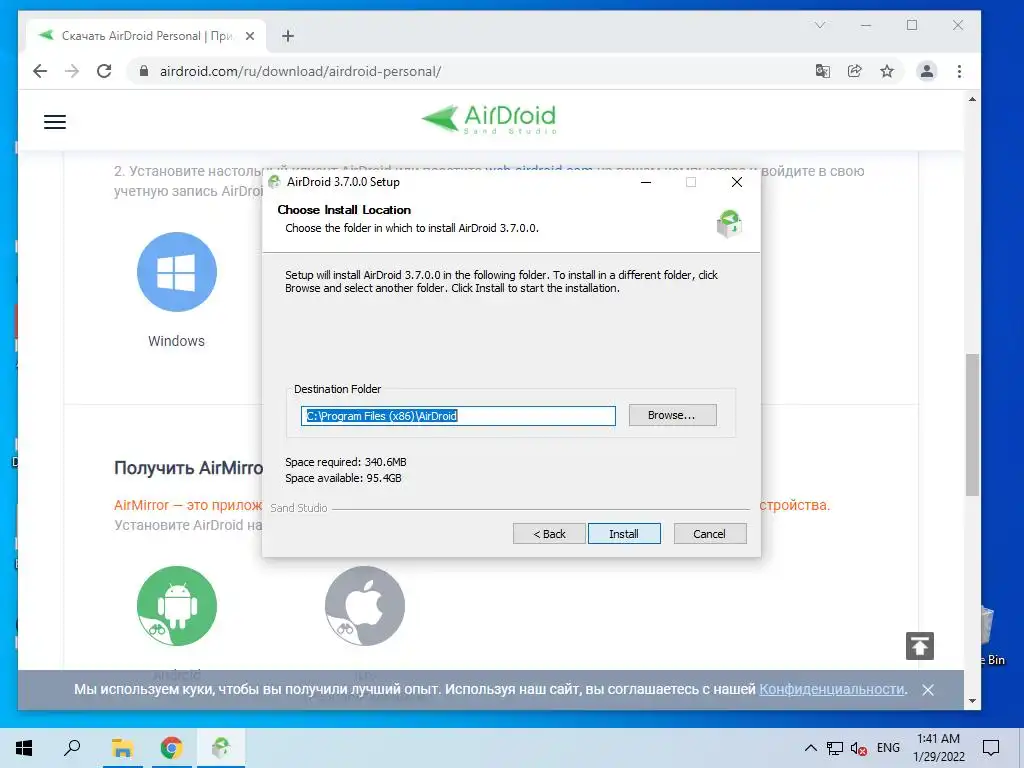Click the AirDroid logo on webpage

click(489, 120)
